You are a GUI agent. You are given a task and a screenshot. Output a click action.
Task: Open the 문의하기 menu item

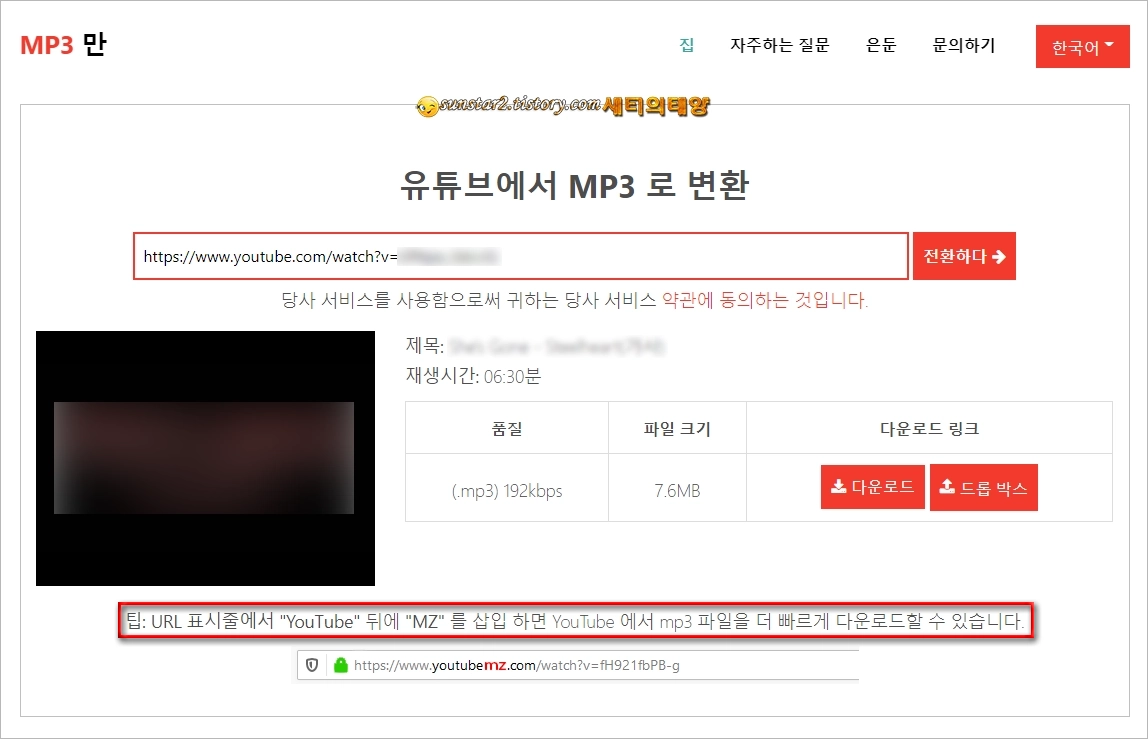click(x=963, y=46)
